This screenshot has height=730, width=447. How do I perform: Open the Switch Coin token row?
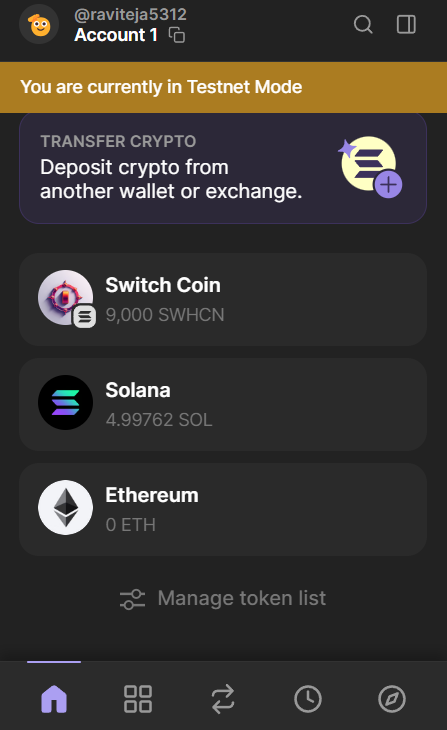coord(223,299)
